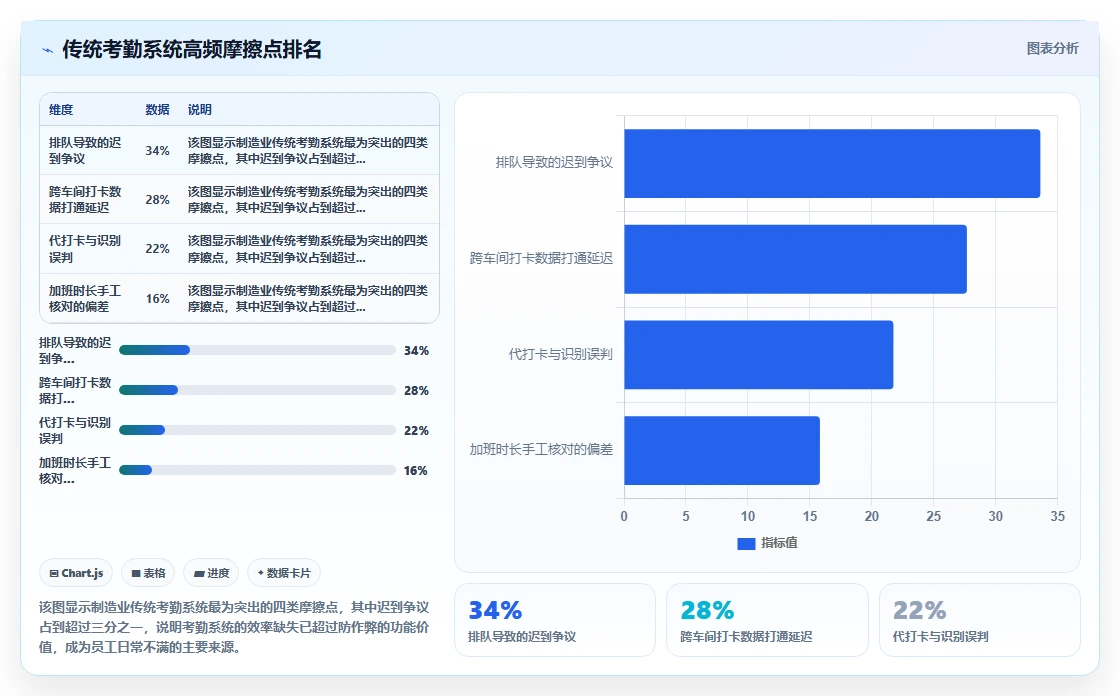
Task: Select the 表格 tag chip
Action: coord(148,573)
